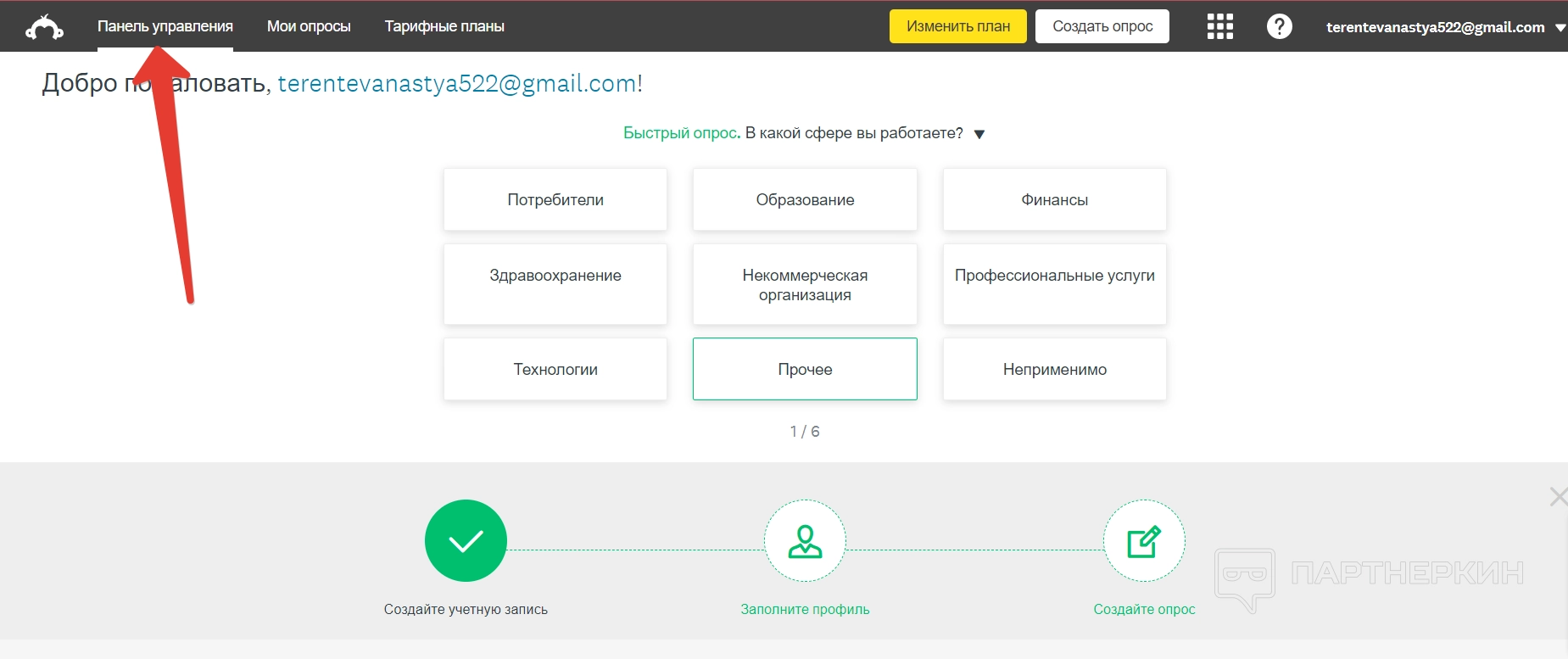Close the onboarding steps banner
The height and width of the screenshot is (659, 1568).
click(1558, 497)
